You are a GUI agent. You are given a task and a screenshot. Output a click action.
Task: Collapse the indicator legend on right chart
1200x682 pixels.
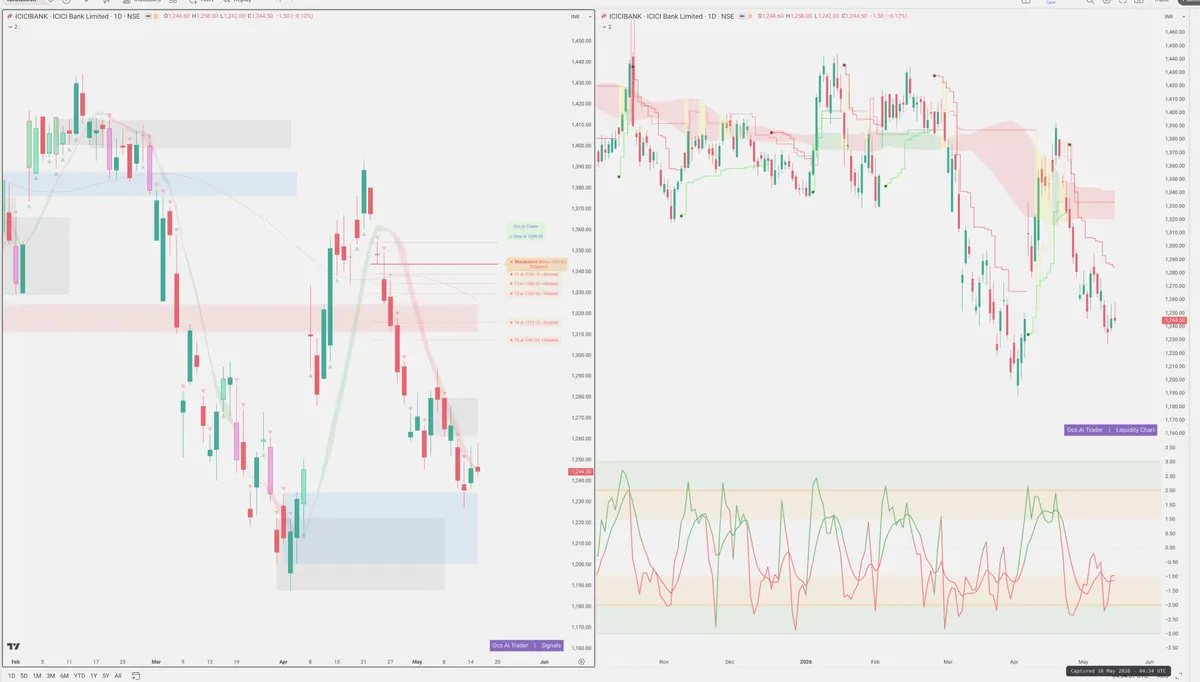pyautogui.click(x=606, y=27)
